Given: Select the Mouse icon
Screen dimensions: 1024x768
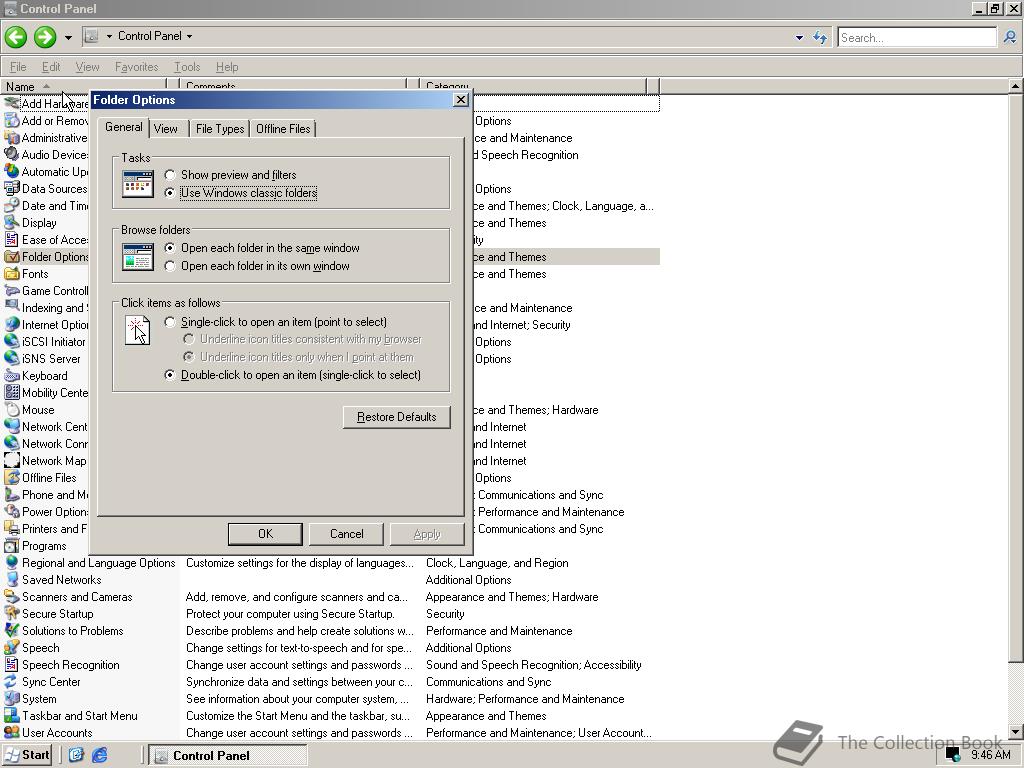Looking at the screenshot, I should 12,409.
